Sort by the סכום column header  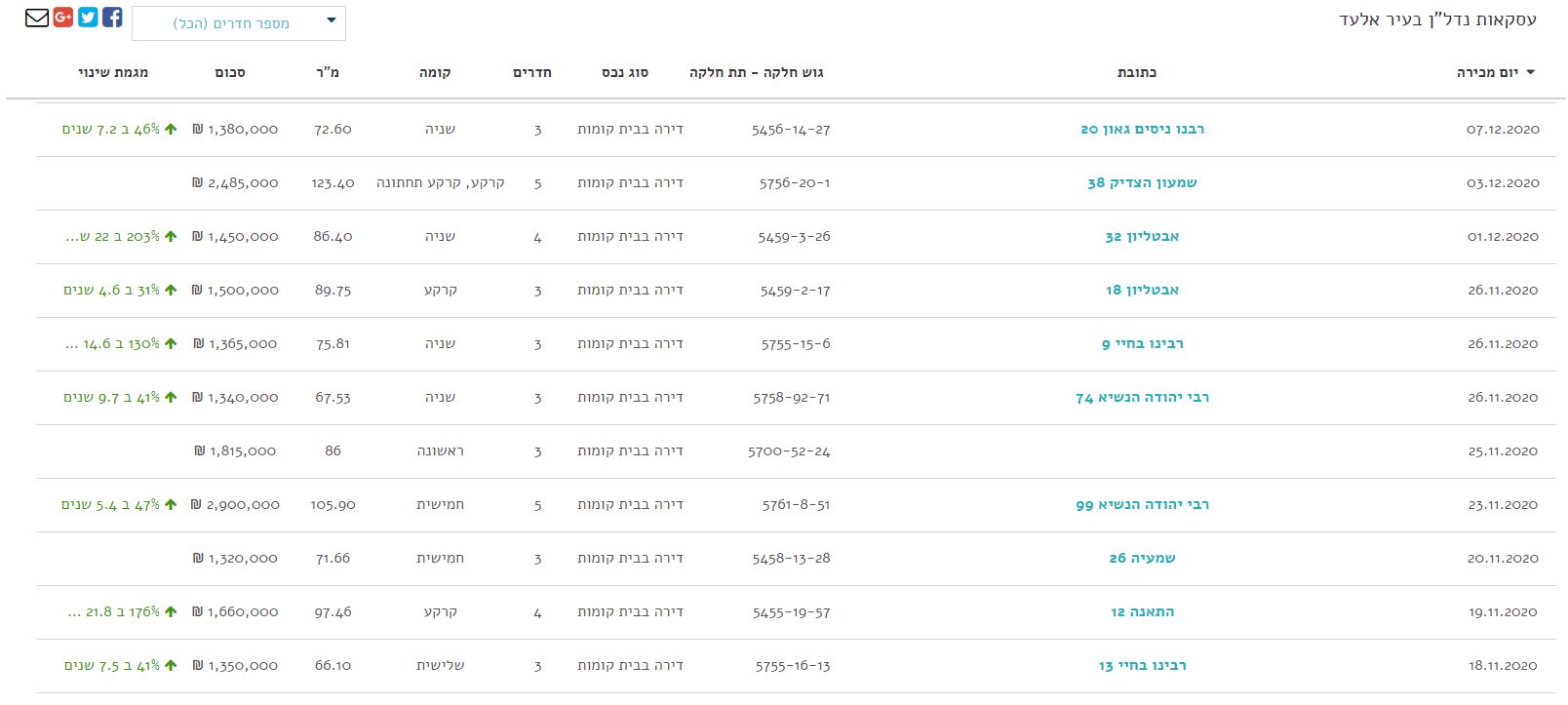230,72
